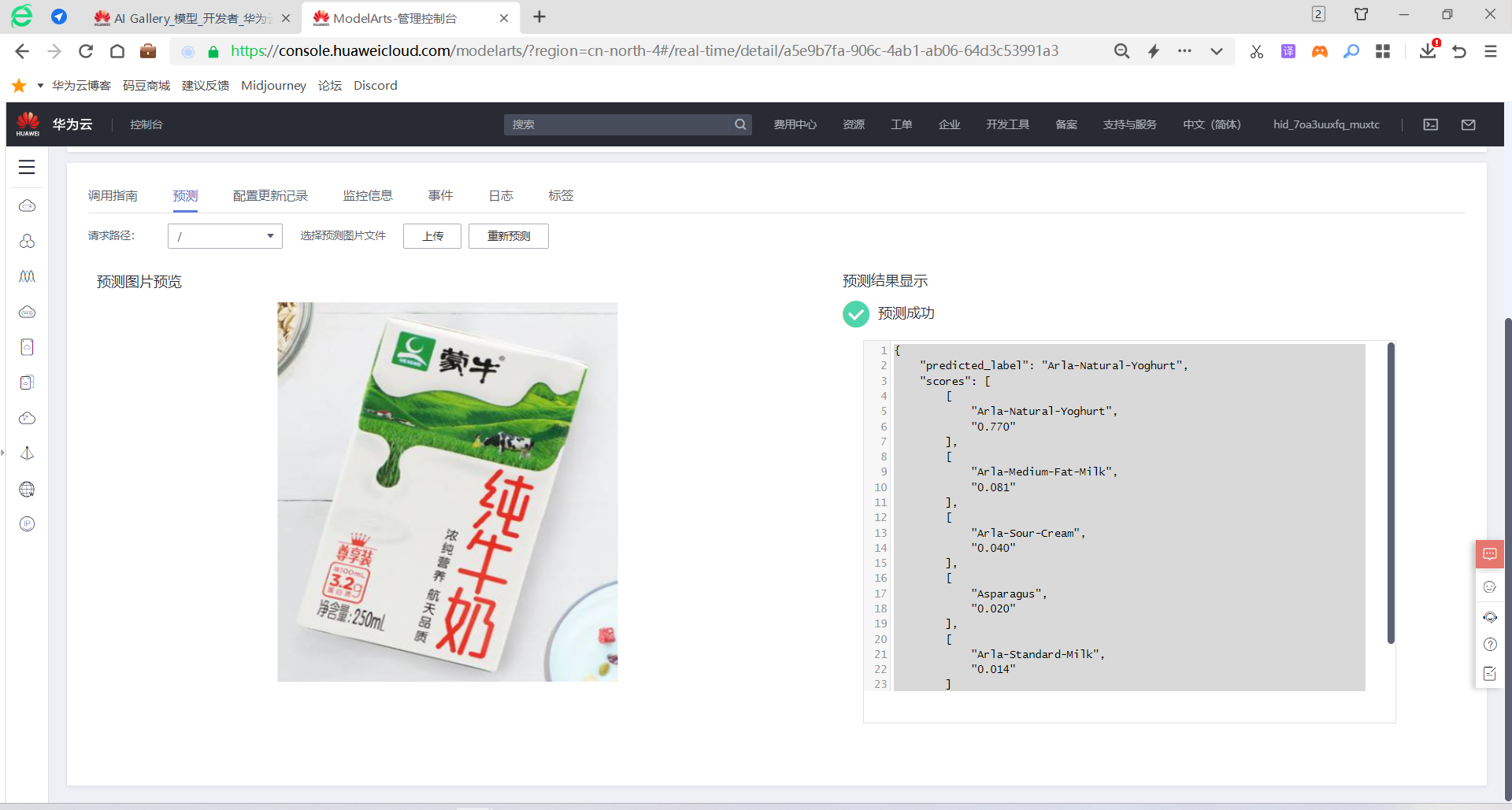The image size is (1512, 810).
Task: Open the customer service headset icon
Action: [x=1490, y=617]
